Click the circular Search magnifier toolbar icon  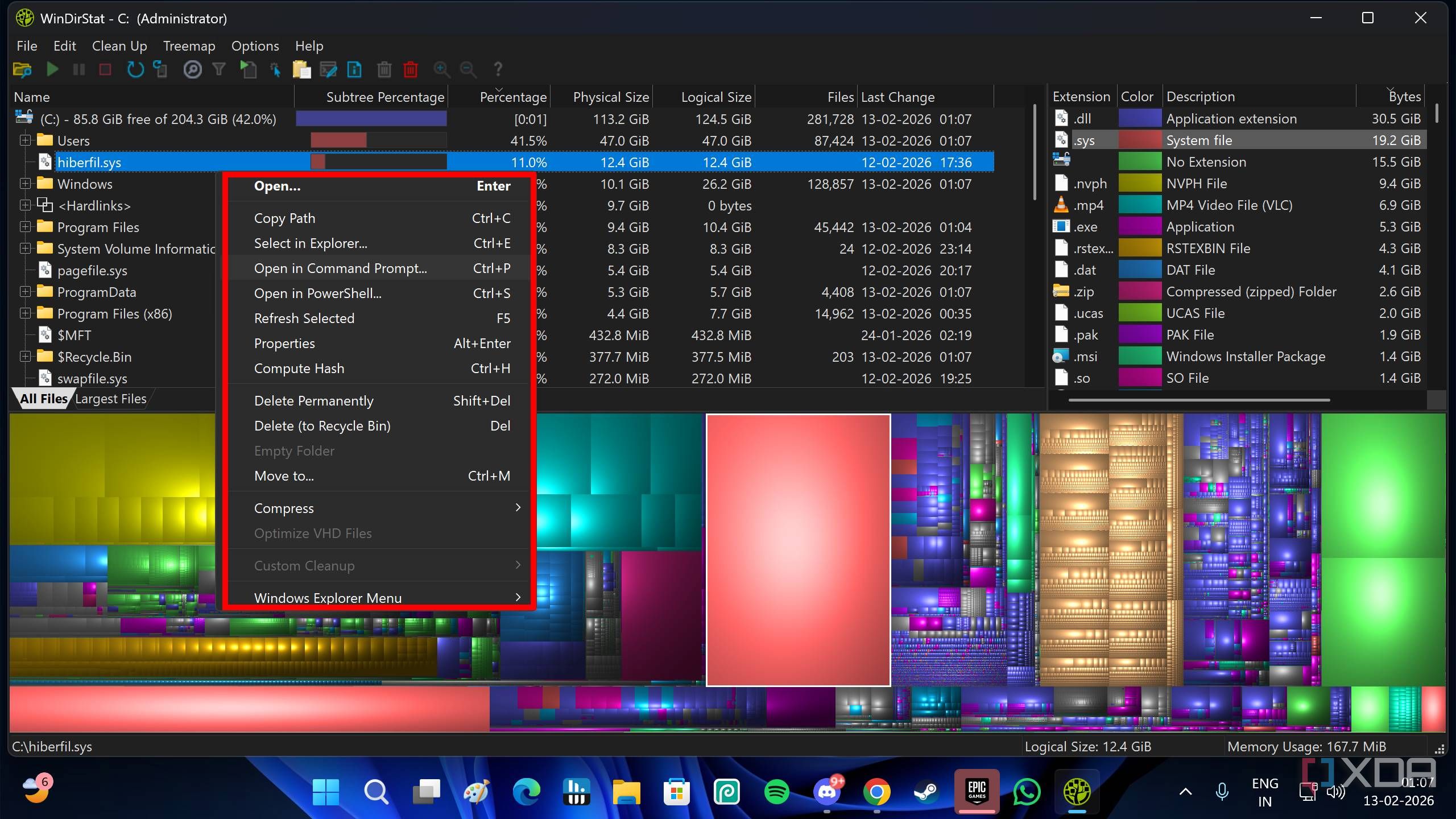pos(193,69)
